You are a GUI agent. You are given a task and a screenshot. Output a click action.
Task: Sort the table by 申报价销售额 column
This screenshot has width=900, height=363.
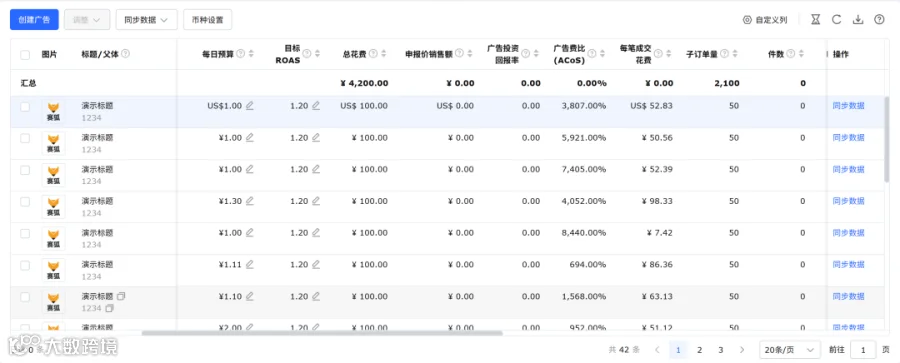(x=470, y=54)
